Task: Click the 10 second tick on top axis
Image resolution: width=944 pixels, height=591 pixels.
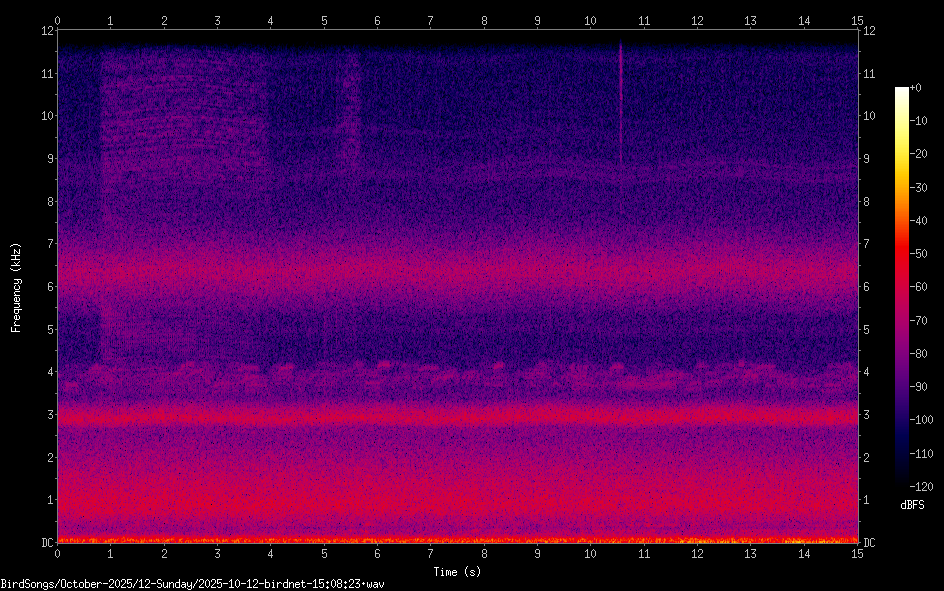Action: tap(590, 20)
